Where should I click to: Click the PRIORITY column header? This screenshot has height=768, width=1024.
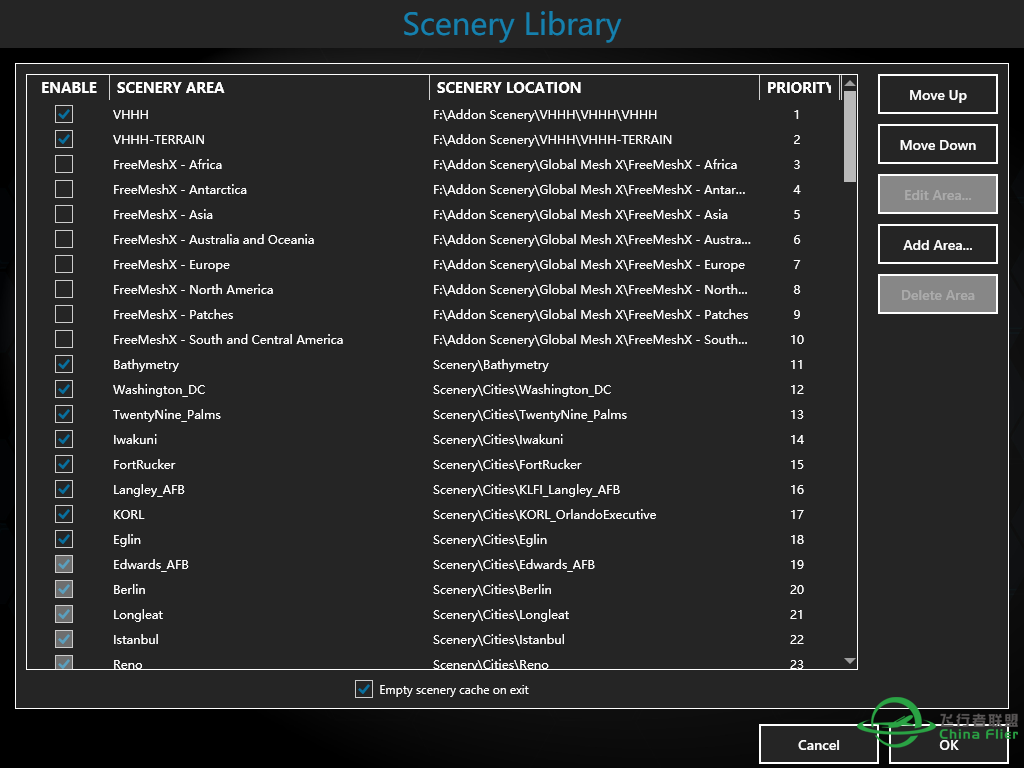[x=798, y=88]
